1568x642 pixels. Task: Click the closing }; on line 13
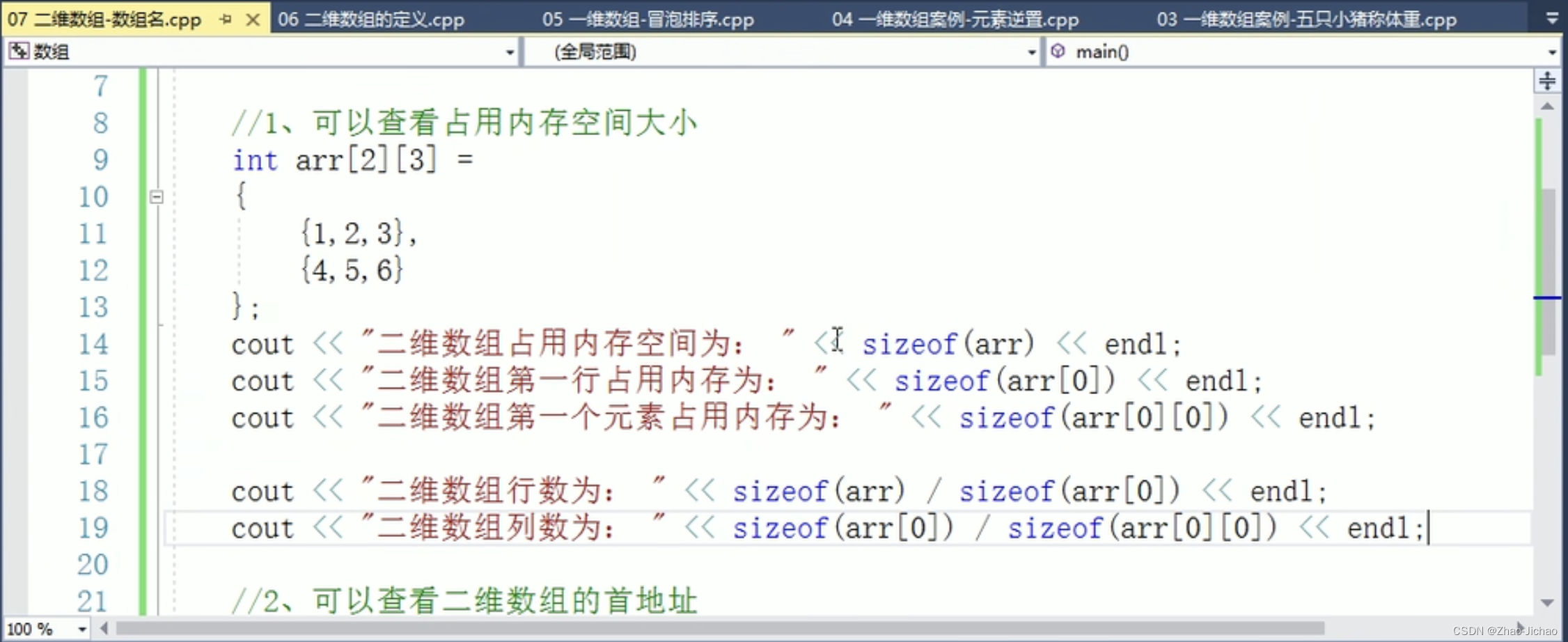pos(245,306)
